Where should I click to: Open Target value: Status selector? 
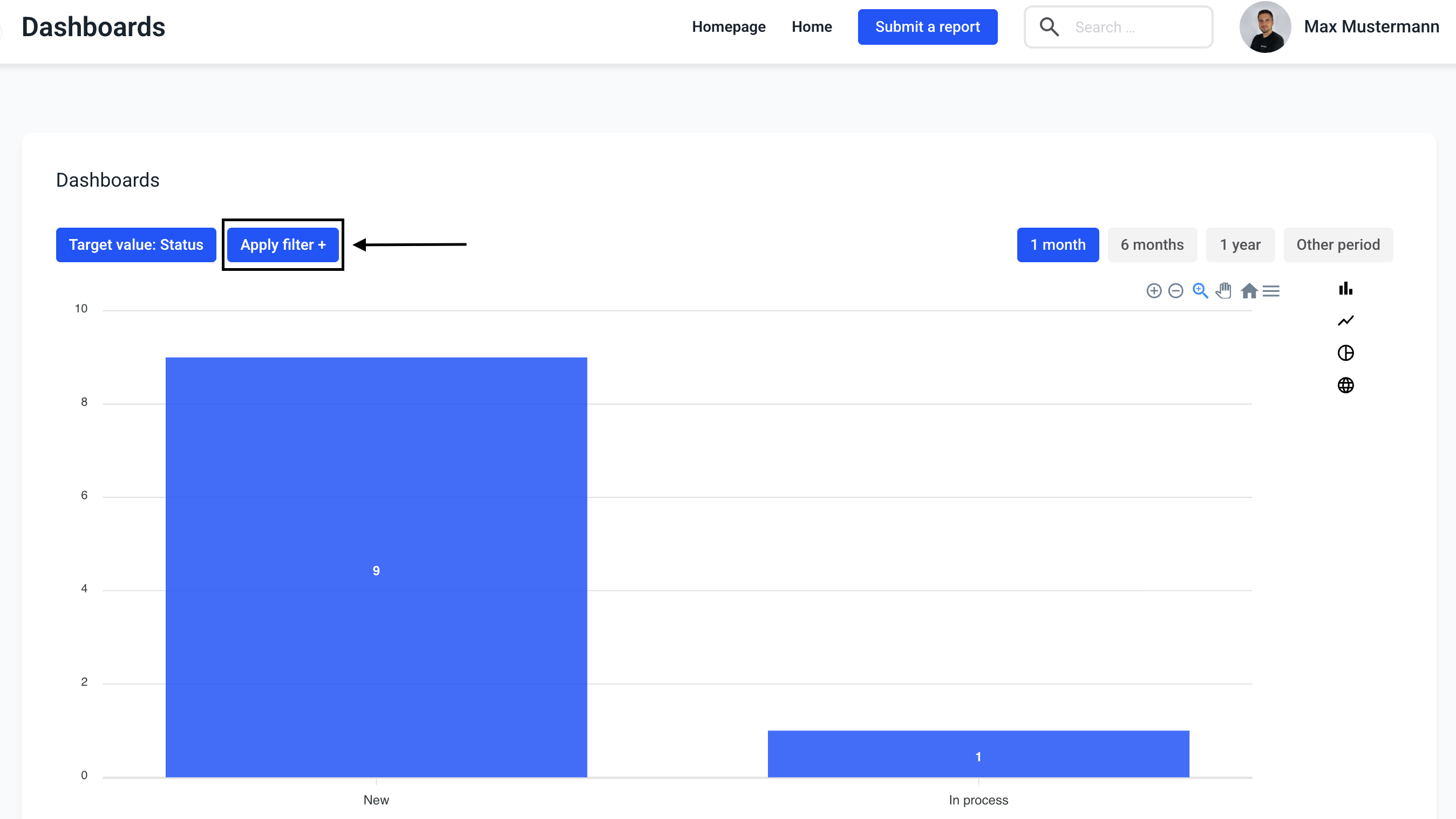pyautogui.click(x=135, y=245)
